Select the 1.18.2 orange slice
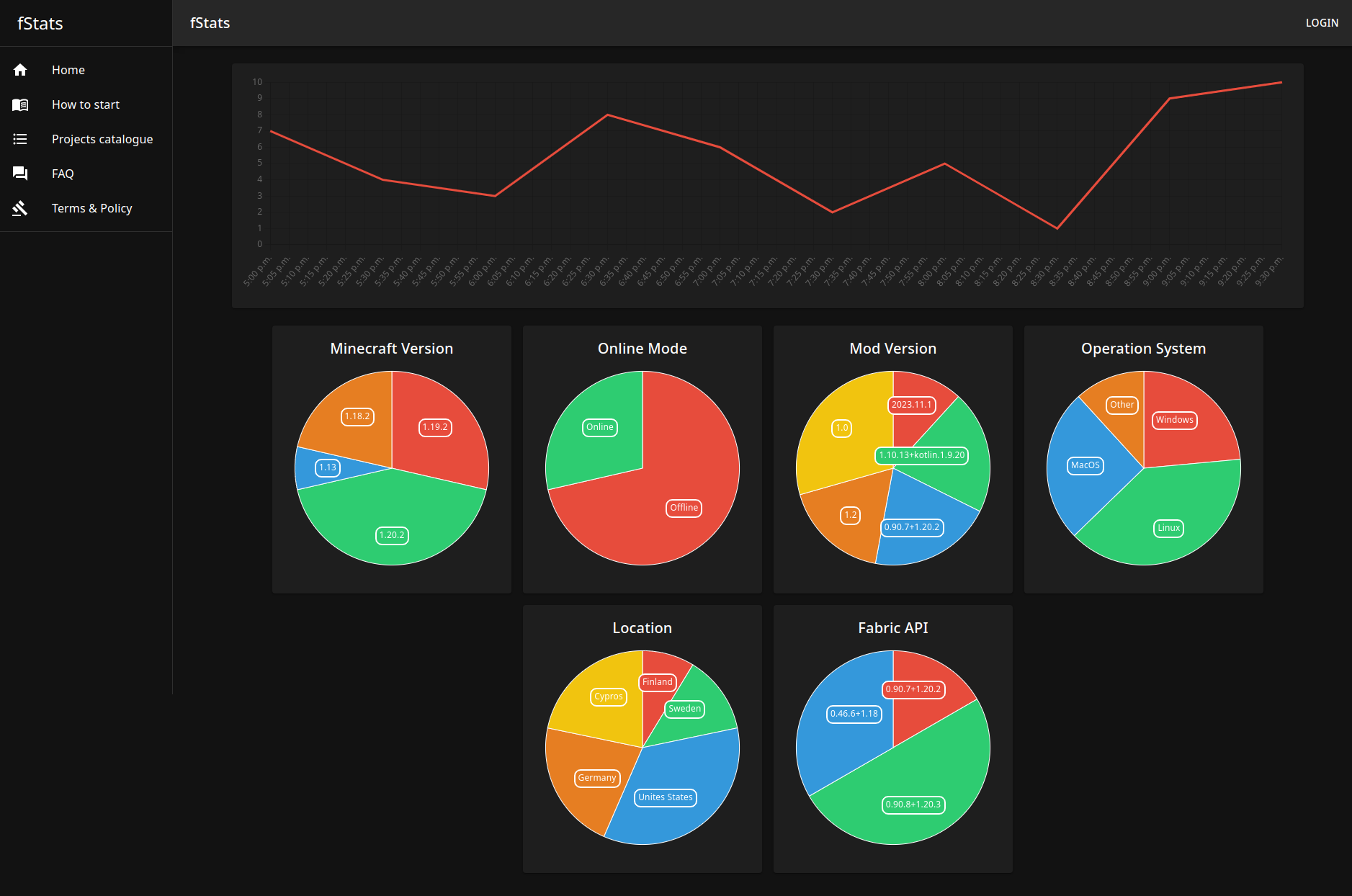Image resolution: width=1352 pixels, height=896 pixels. pyautogui.click(x=357, y=416)
